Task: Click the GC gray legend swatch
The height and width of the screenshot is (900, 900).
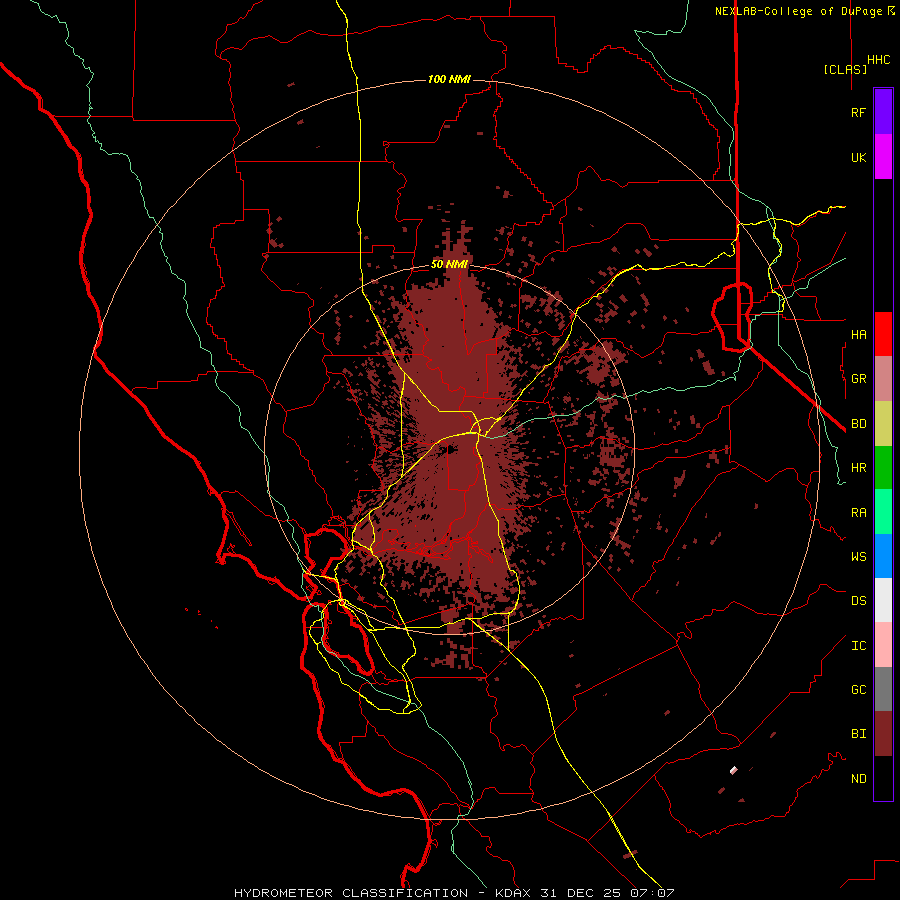Action: 883,689
